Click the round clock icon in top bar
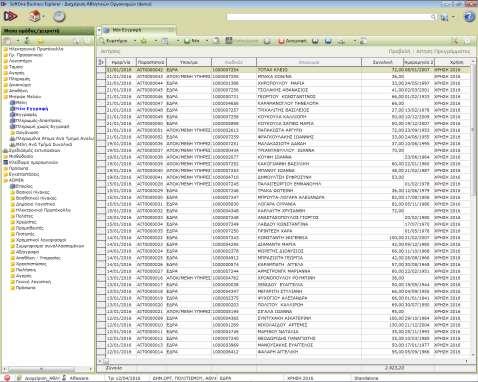Screen dimensions: 478x382 pyautogui.click(x=59, y=16)
